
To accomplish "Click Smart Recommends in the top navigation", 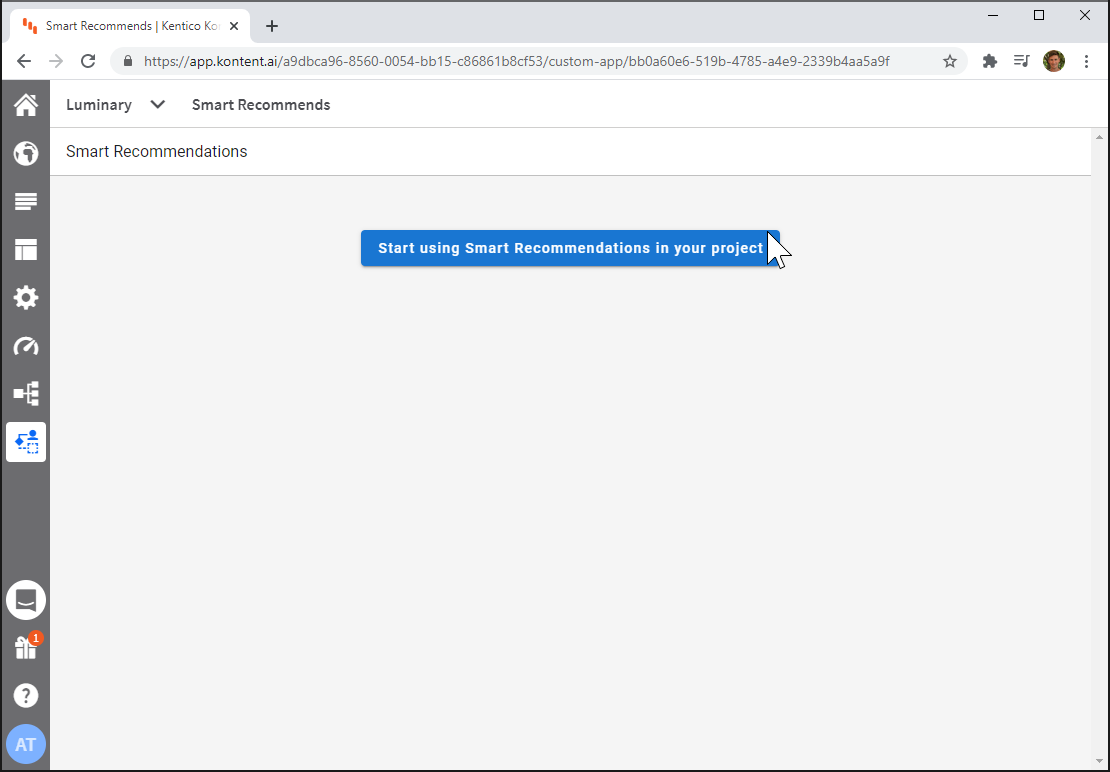I will [261, 104].
